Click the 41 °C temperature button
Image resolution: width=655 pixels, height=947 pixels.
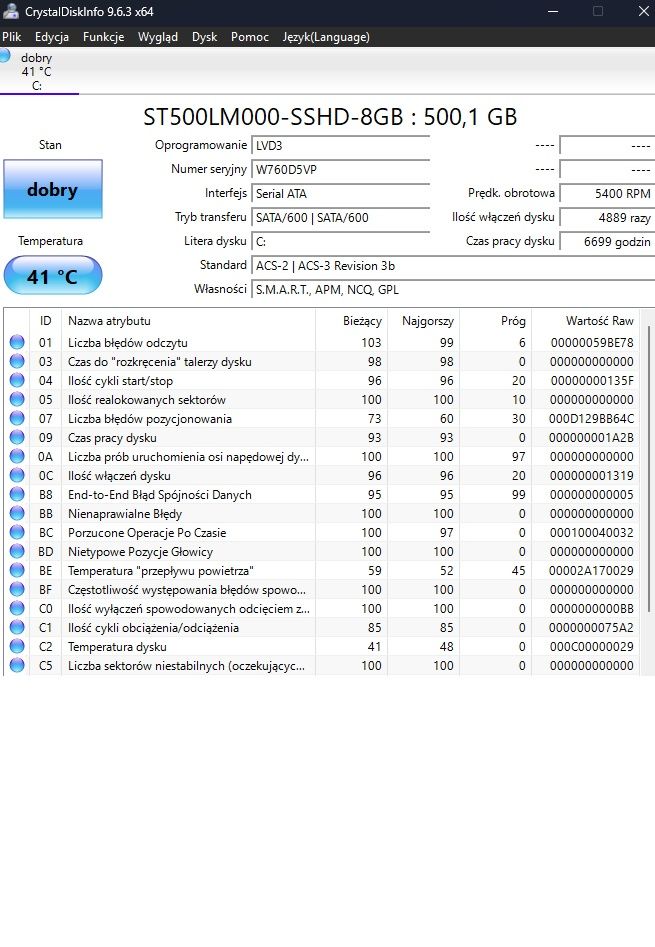click(x=53, y=275)
